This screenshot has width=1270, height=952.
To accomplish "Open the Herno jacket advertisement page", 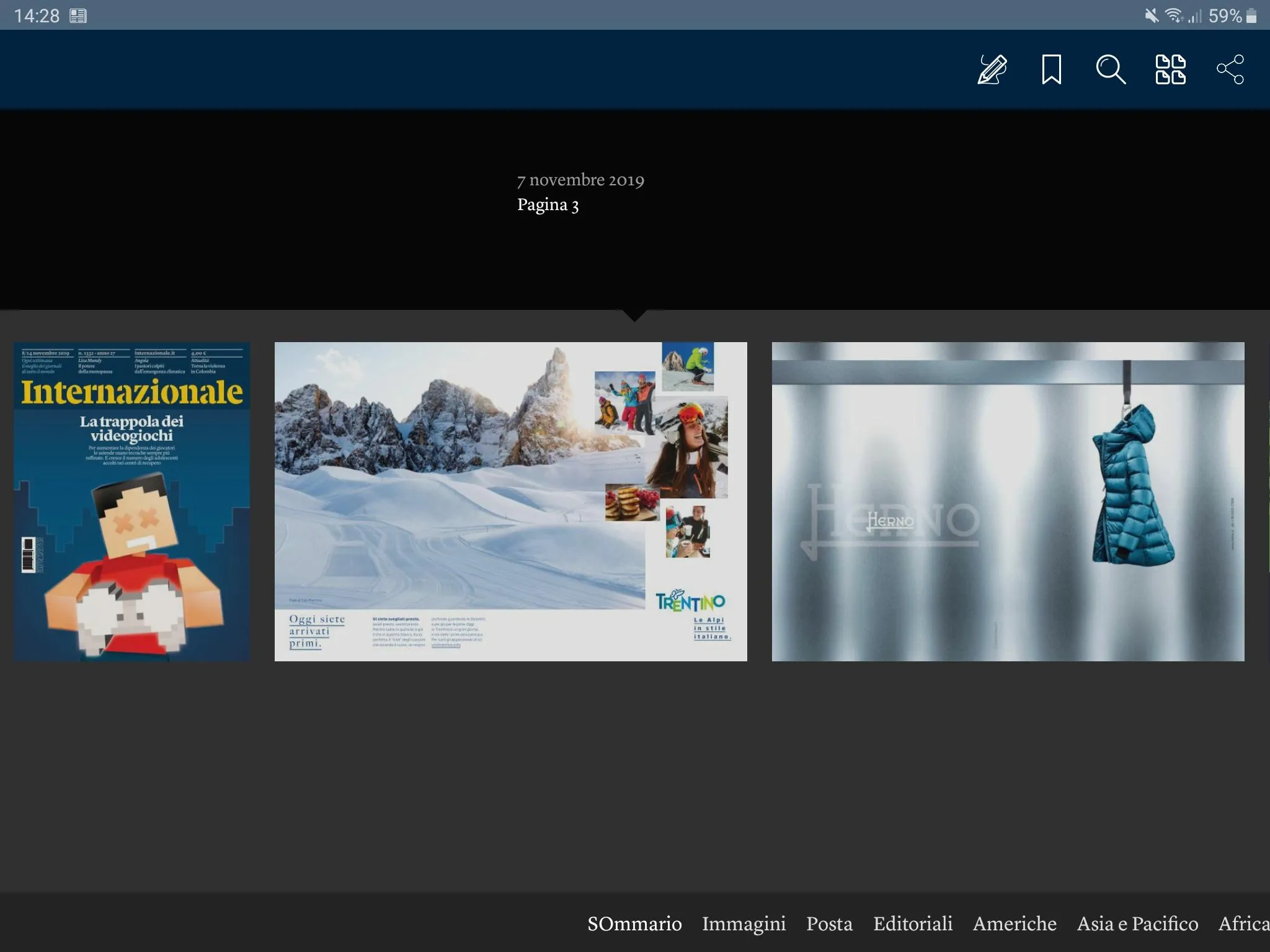I will (1008, 501).
